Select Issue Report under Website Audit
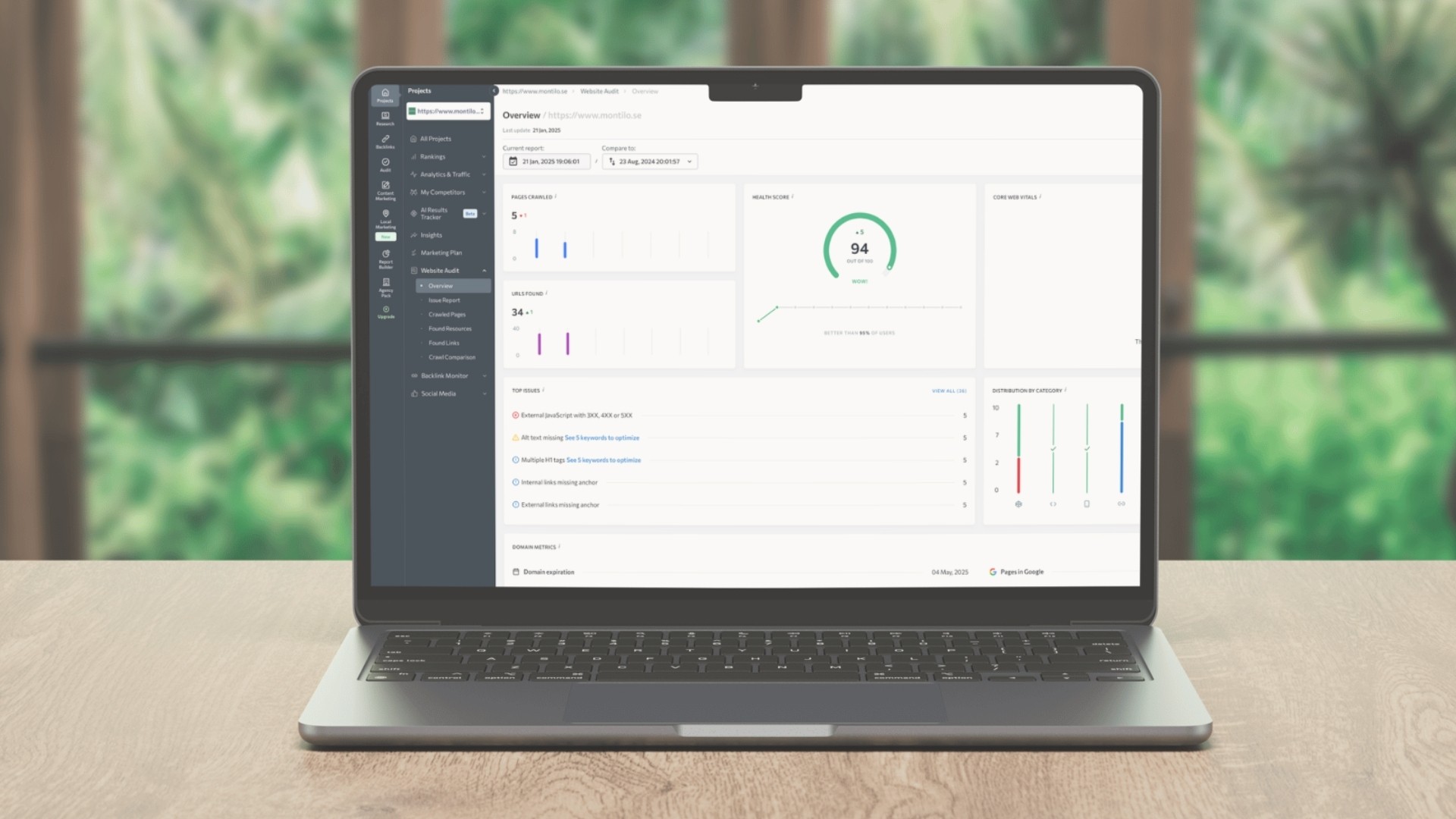Image resolution: width=1456 pixels, height=819 pixels. pos(444,300)
